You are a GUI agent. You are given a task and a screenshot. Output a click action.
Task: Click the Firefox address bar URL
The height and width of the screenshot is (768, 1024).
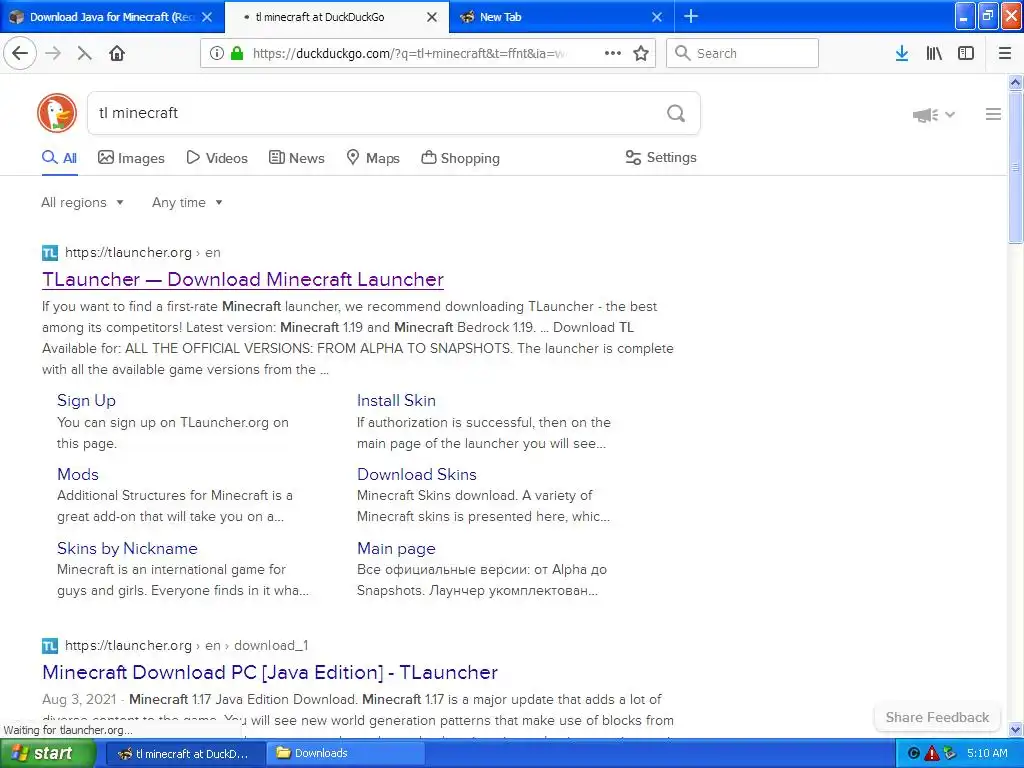[409, 54]
